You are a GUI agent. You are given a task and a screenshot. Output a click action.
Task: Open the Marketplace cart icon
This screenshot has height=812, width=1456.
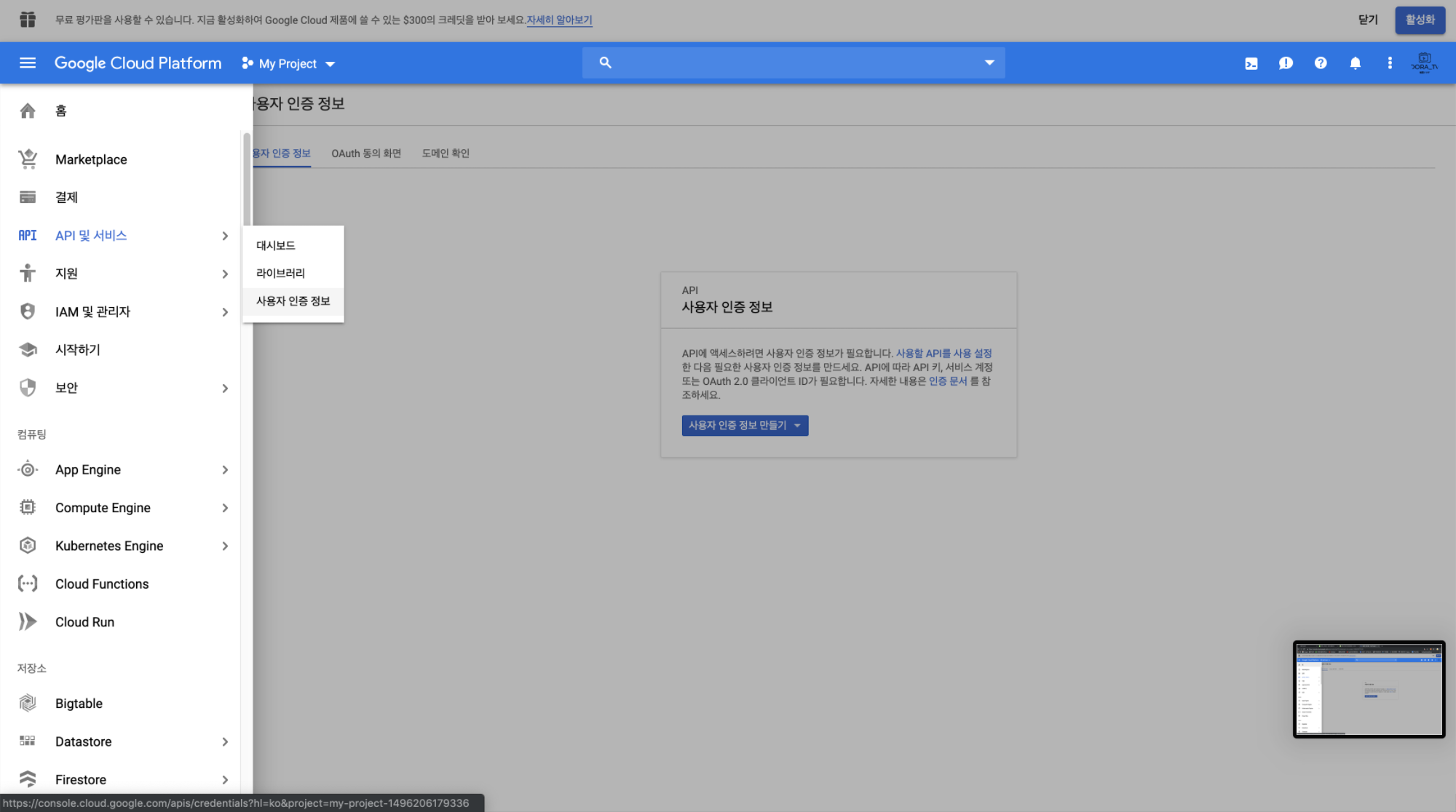tap(28, 159)
